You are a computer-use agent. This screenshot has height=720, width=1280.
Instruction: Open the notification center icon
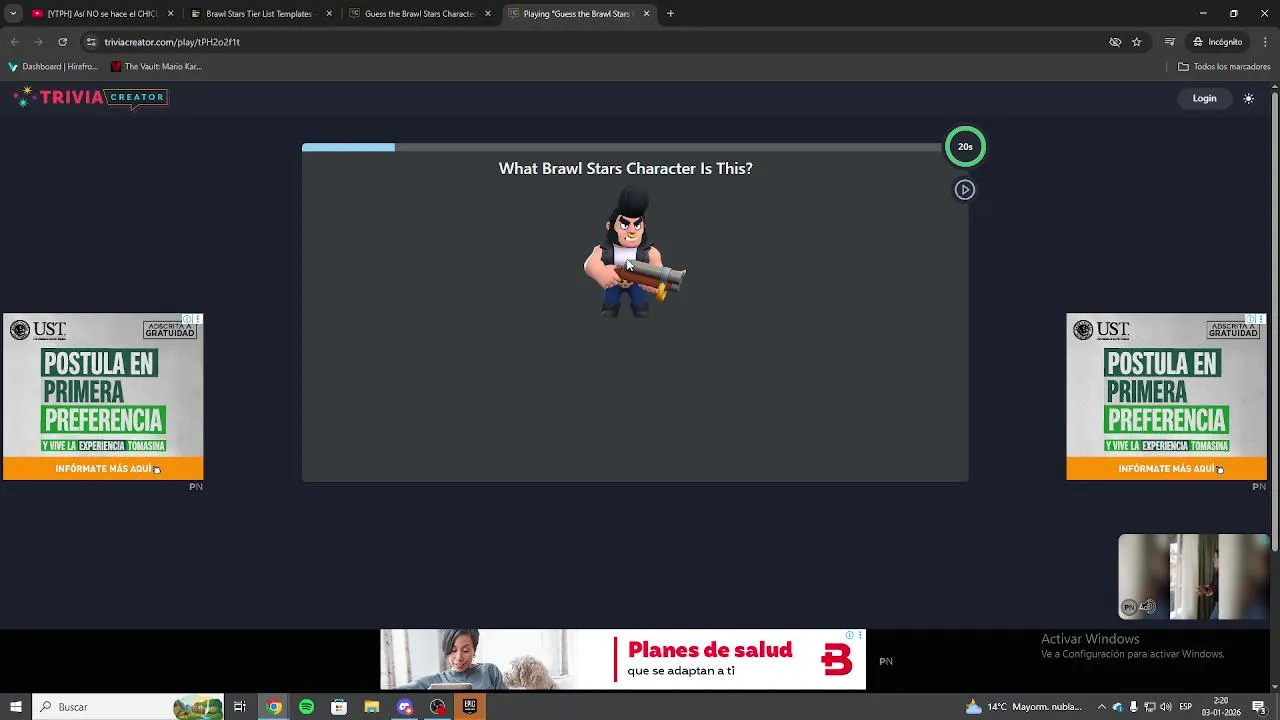click(x=1259, y=707)
